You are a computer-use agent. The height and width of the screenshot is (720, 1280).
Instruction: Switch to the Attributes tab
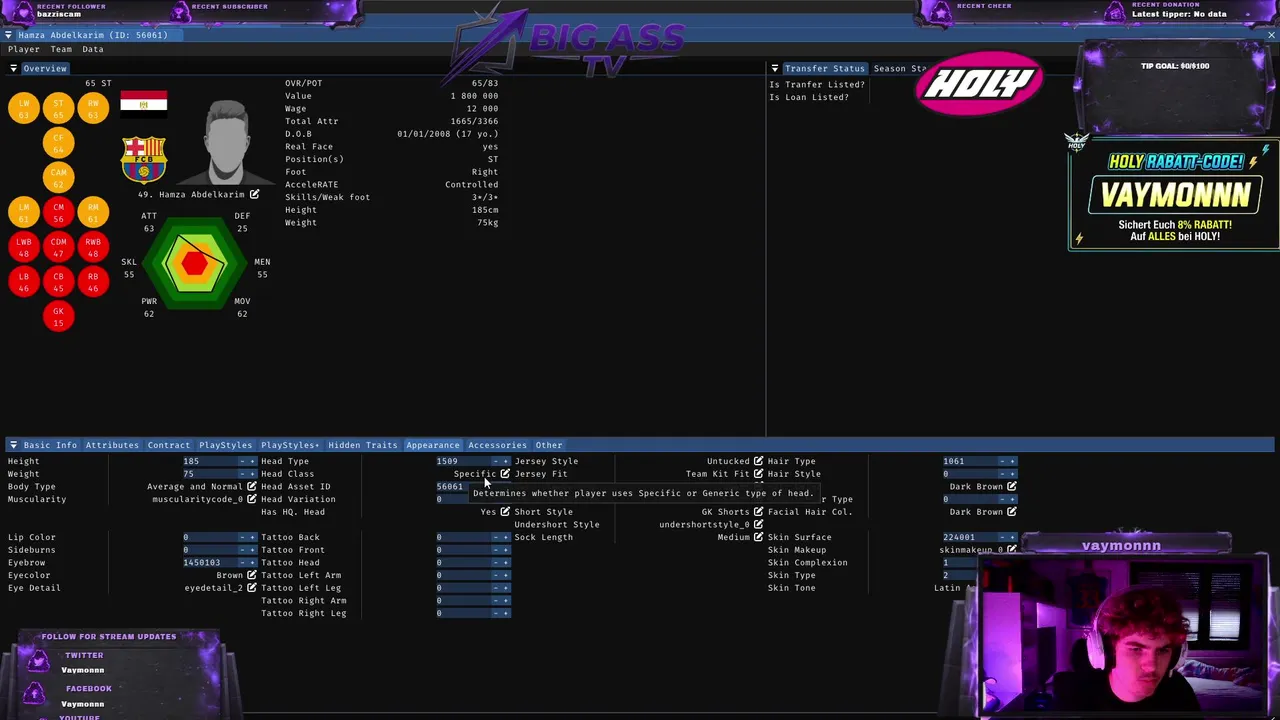(x=112, y=445)
